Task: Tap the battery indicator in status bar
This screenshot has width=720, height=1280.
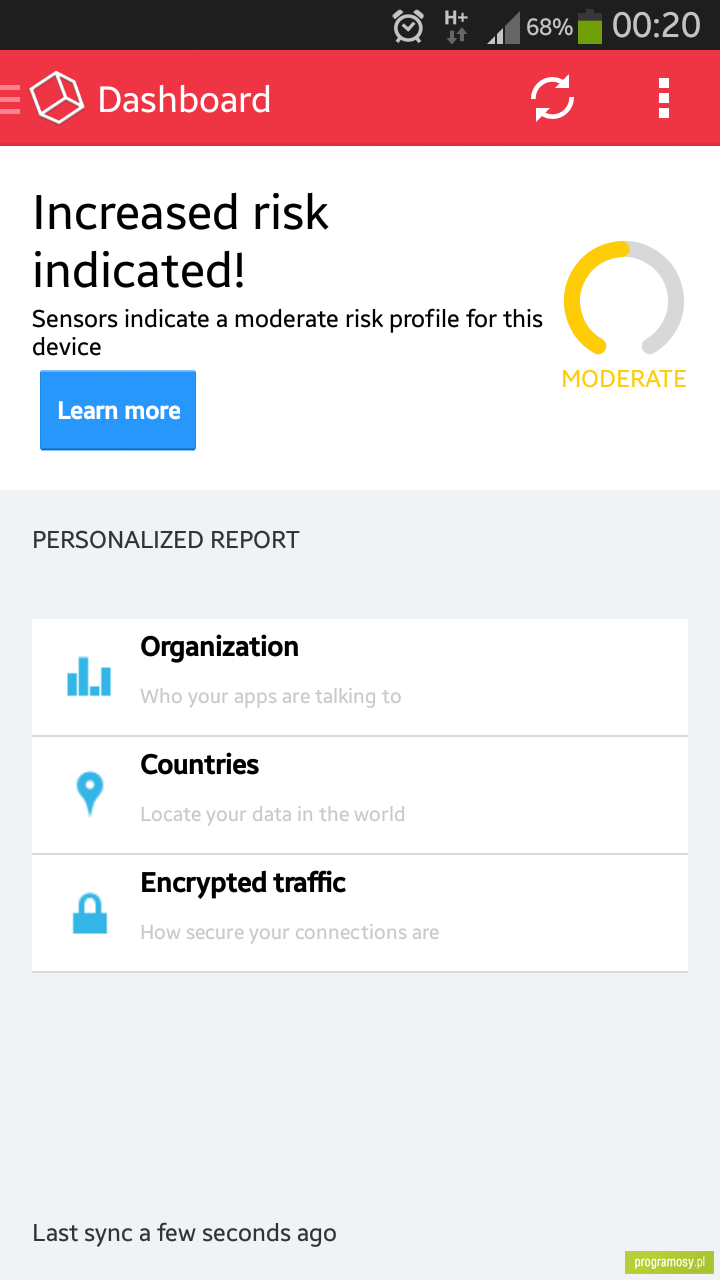Action: click(590, 26)
